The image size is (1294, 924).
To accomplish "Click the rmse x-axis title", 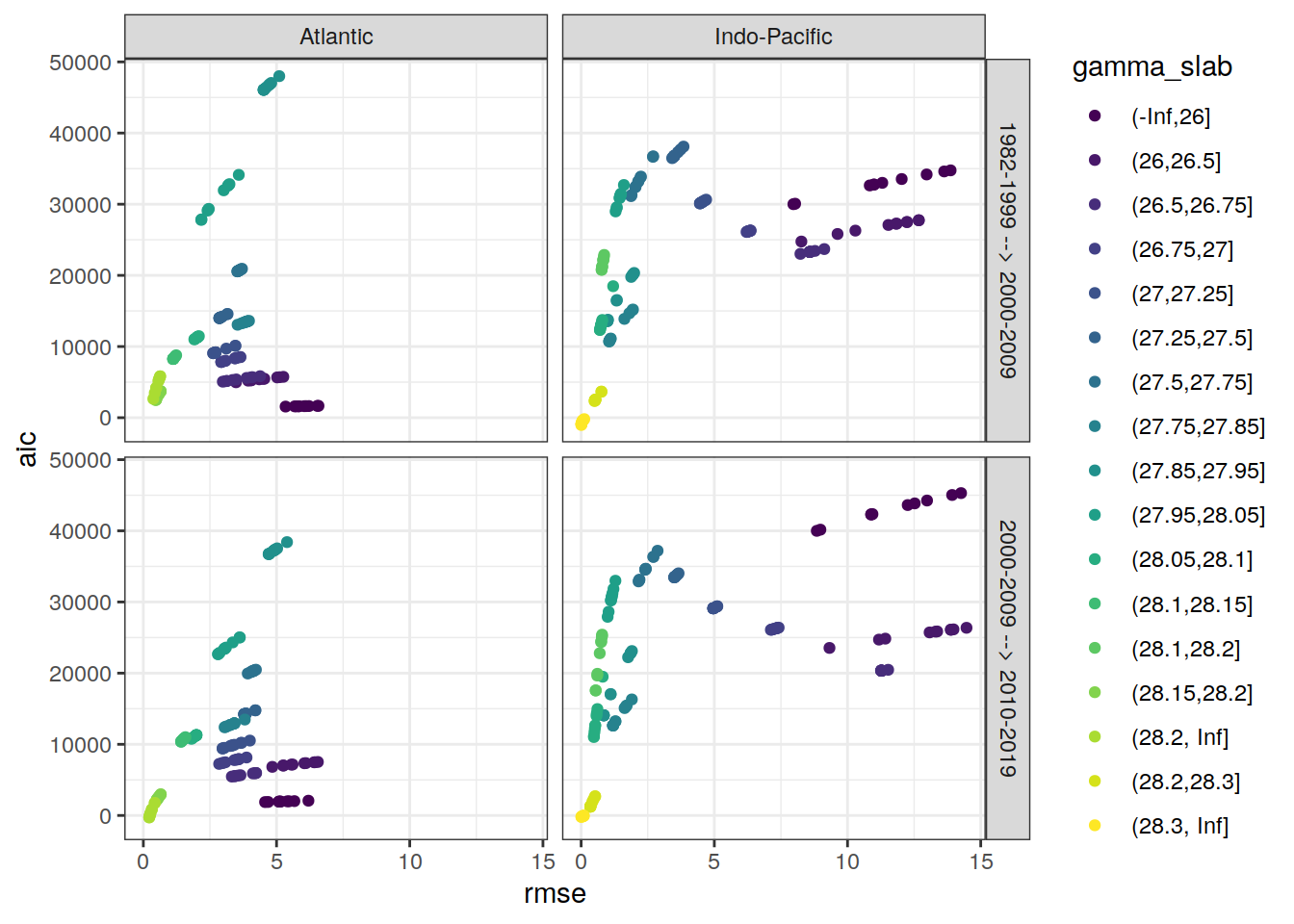I will [555, 894].
